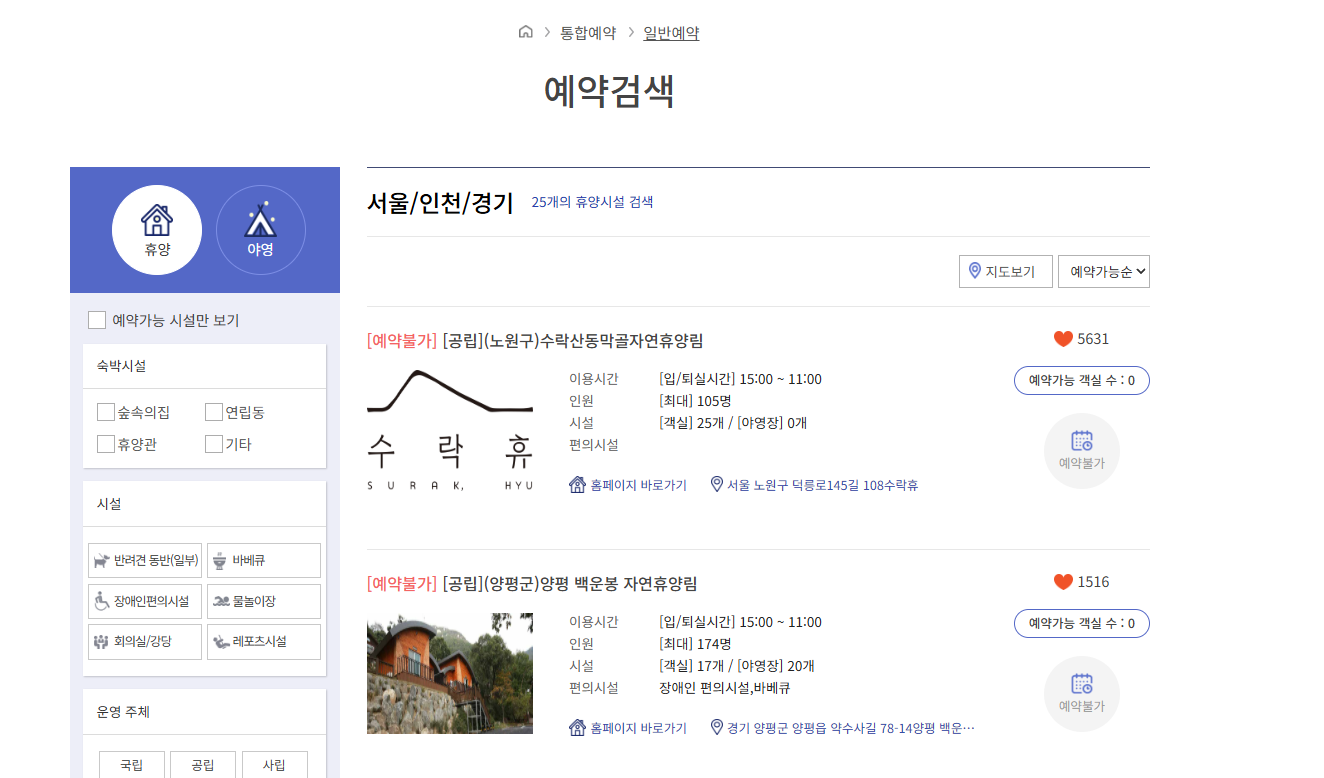Click location pin beside 경기 양평군 address

pyautogui.click(x=716, y=727)
